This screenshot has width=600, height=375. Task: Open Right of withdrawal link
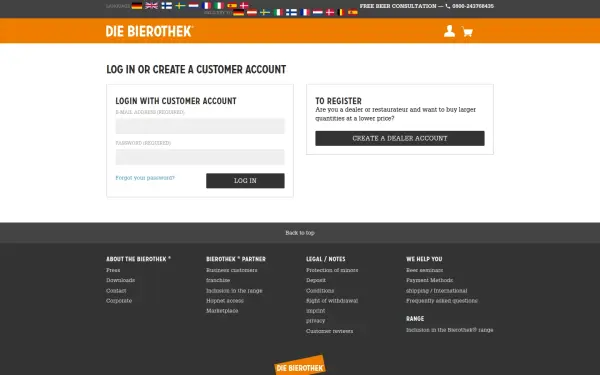pos(332,300)
